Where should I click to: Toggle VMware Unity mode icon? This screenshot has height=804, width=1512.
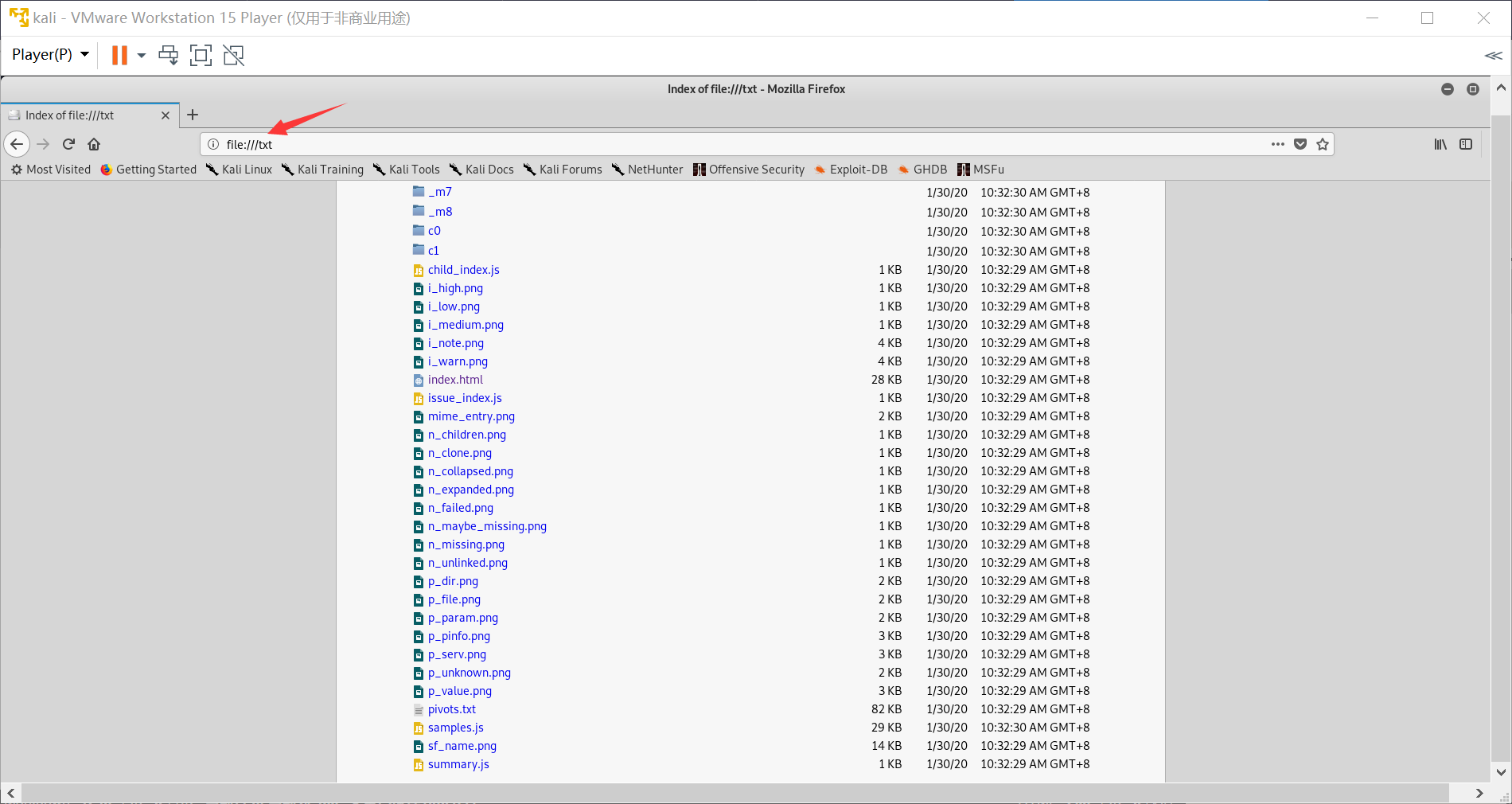[x=234, y=55]
